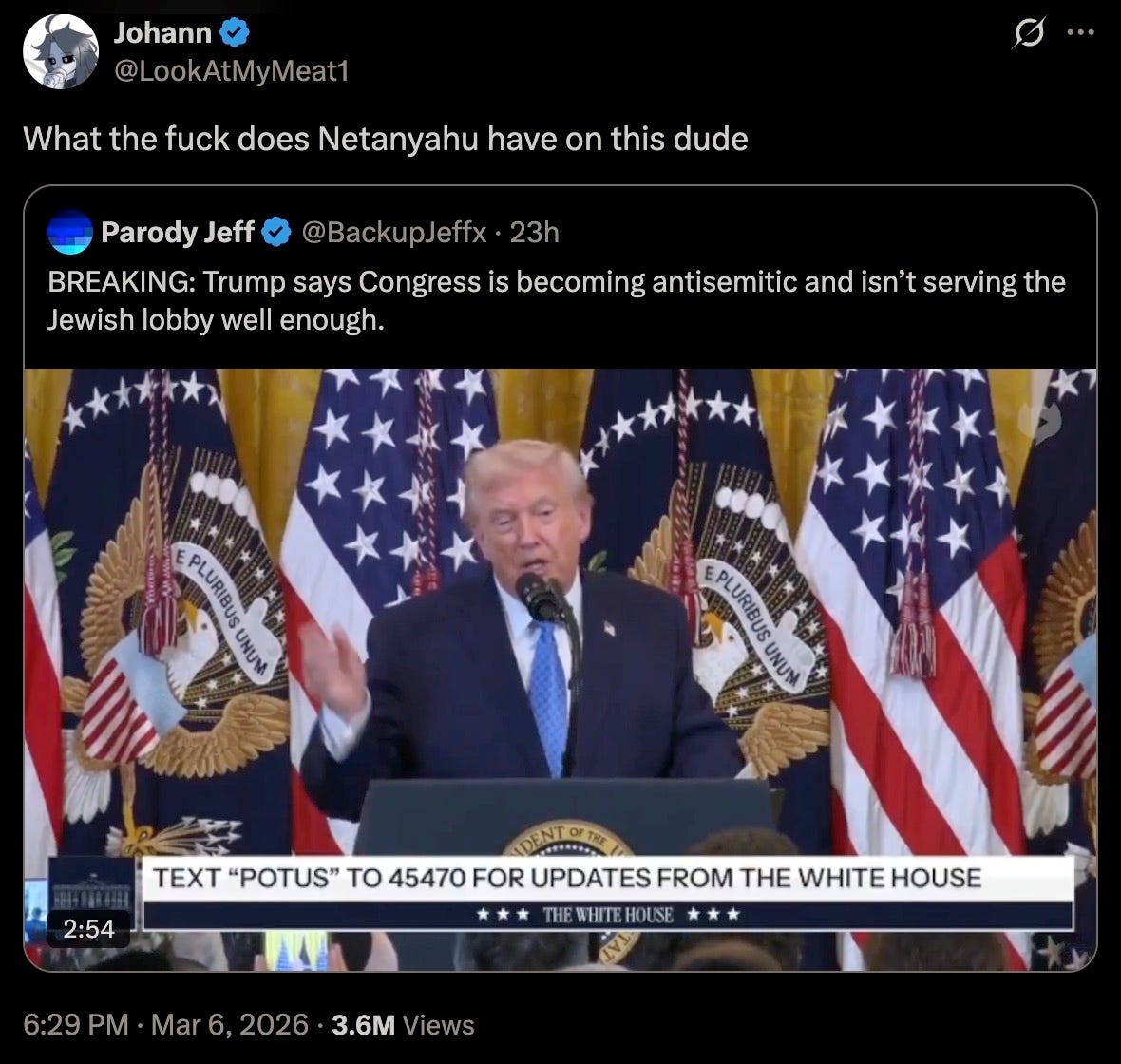
Task: Open the @BackupJeffx handle
Action: [x=394, y=233]
